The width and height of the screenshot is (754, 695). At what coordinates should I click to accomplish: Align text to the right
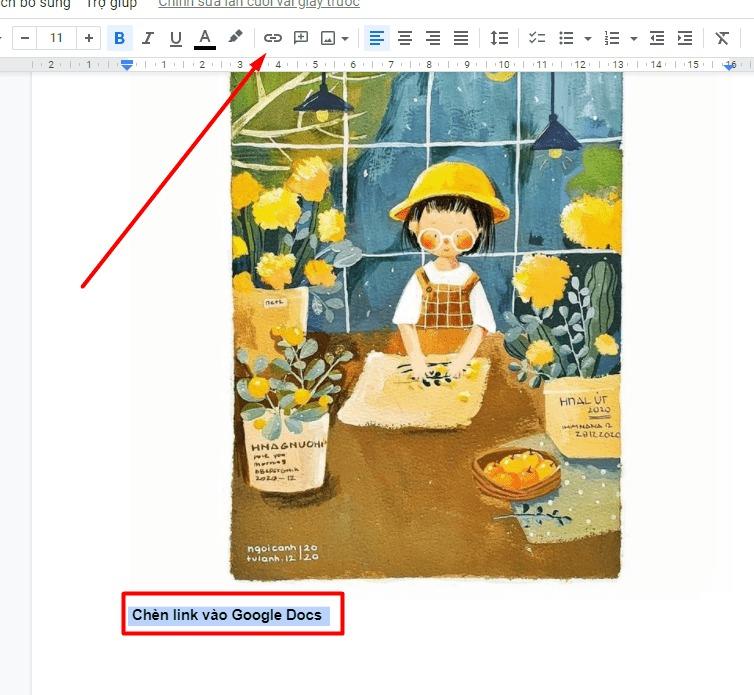[x=433, y=38]
